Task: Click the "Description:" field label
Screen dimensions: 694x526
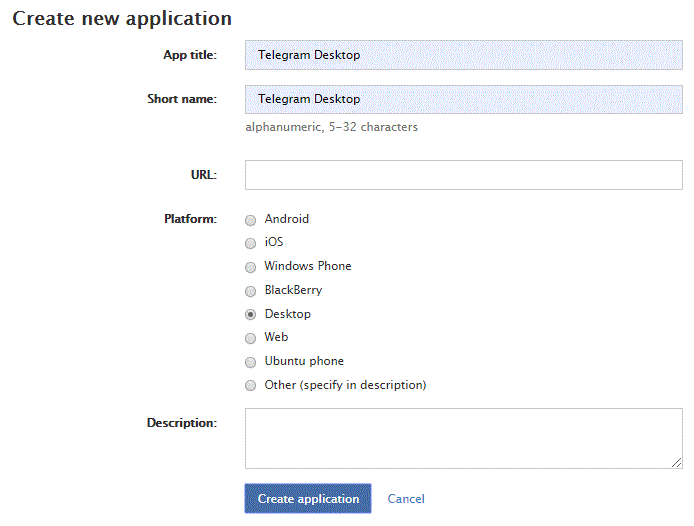Action: (x=182, y=423)
